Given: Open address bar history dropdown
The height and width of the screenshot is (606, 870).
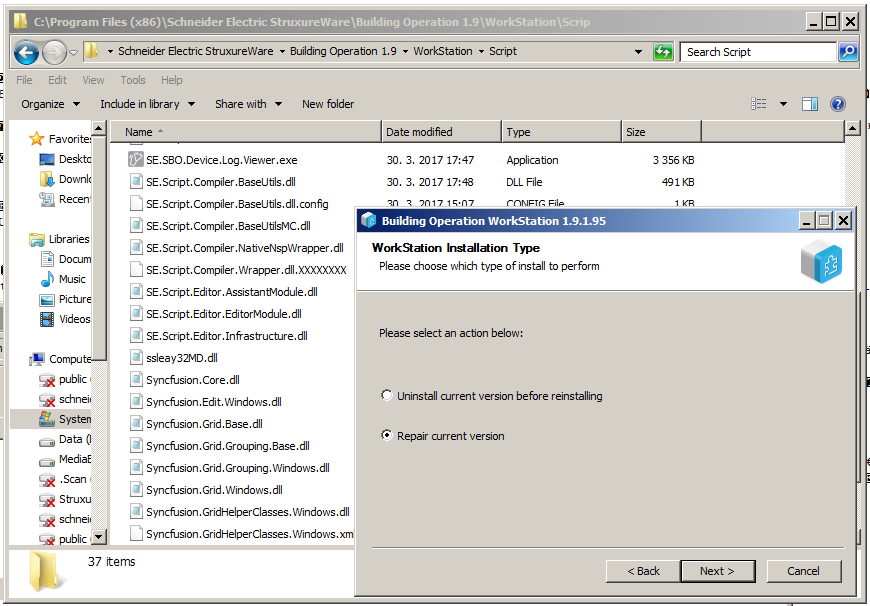Looking at the screenshot, I should [x=638, y=52].
